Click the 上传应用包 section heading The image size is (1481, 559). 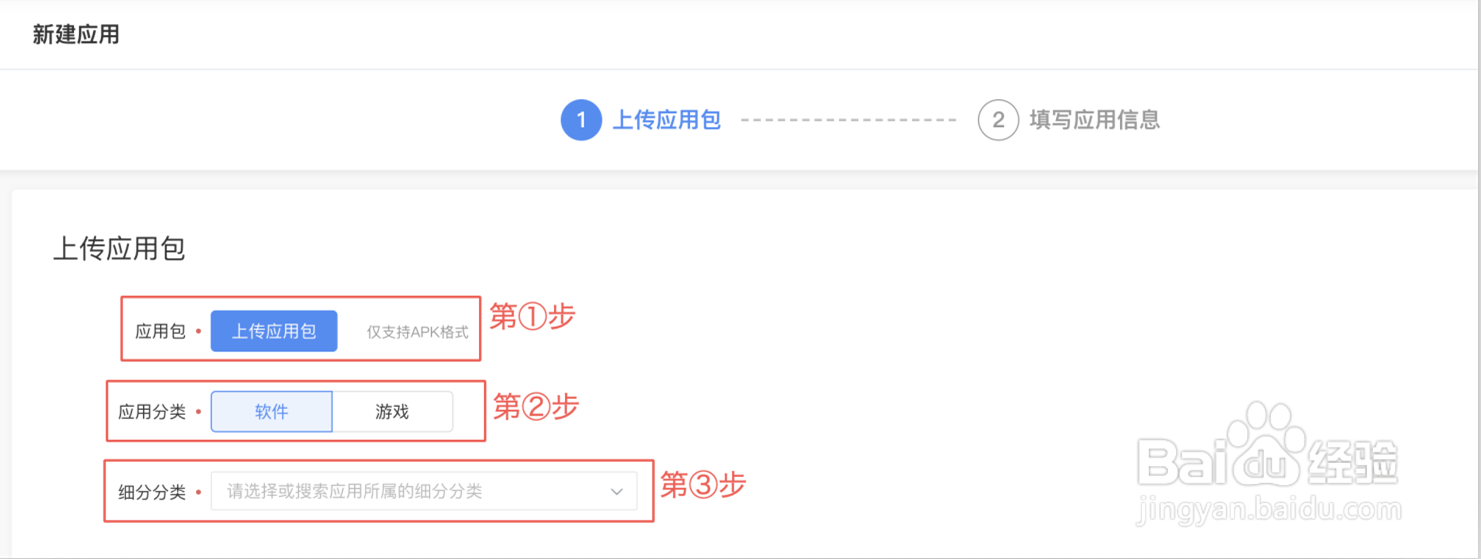(x=119, y=249)
